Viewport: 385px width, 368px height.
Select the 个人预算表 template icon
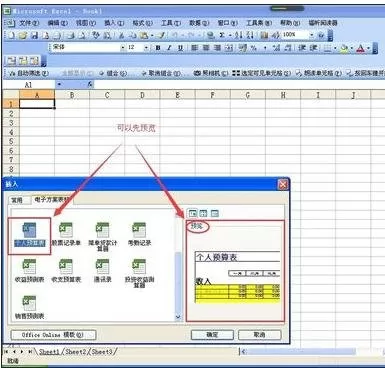[x=30, y=235]
